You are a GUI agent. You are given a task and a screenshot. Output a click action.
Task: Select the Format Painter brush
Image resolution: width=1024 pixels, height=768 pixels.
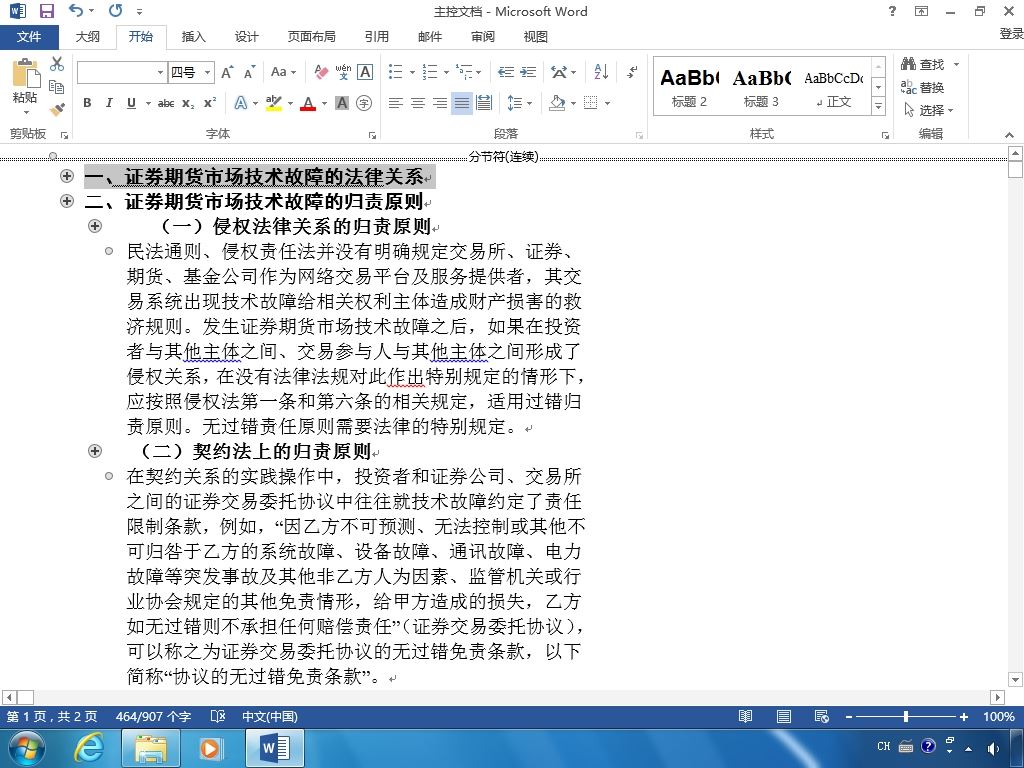[57, 109]
